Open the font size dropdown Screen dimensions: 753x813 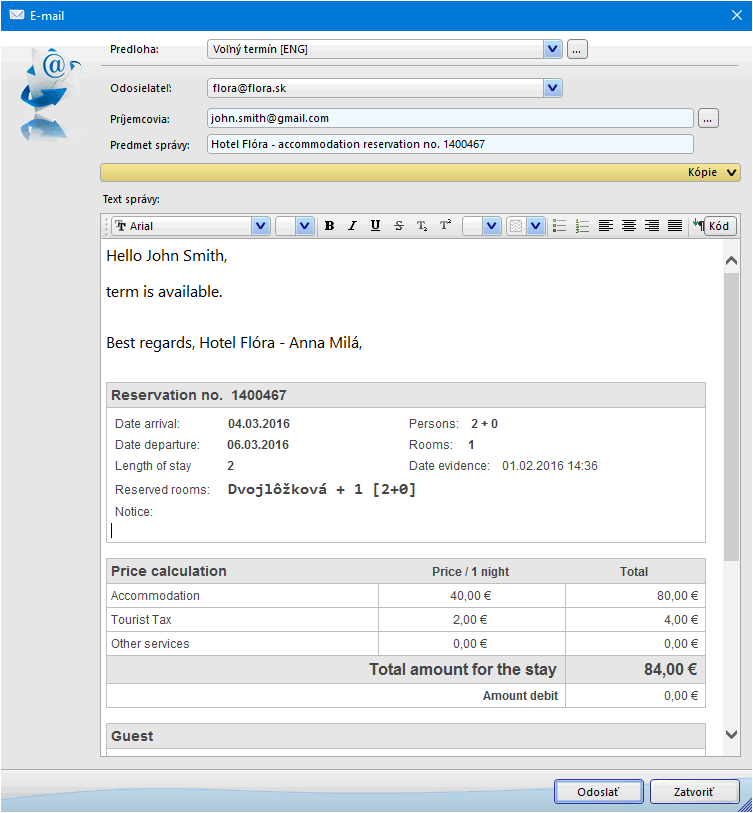tap(305, 226)
